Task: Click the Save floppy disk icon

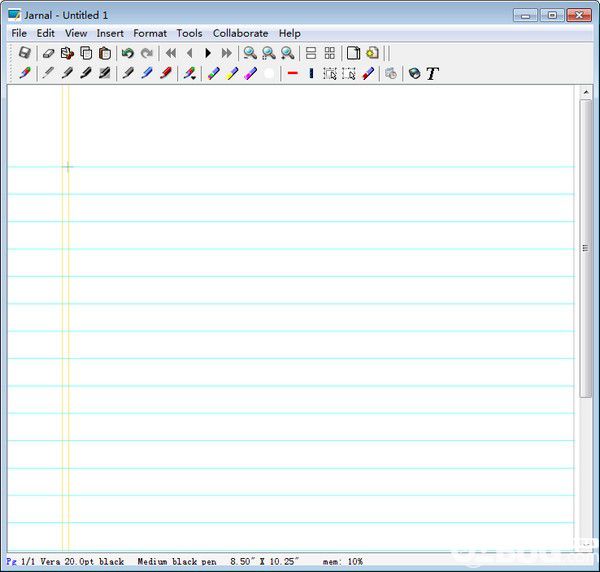Action: coord(25,53)
